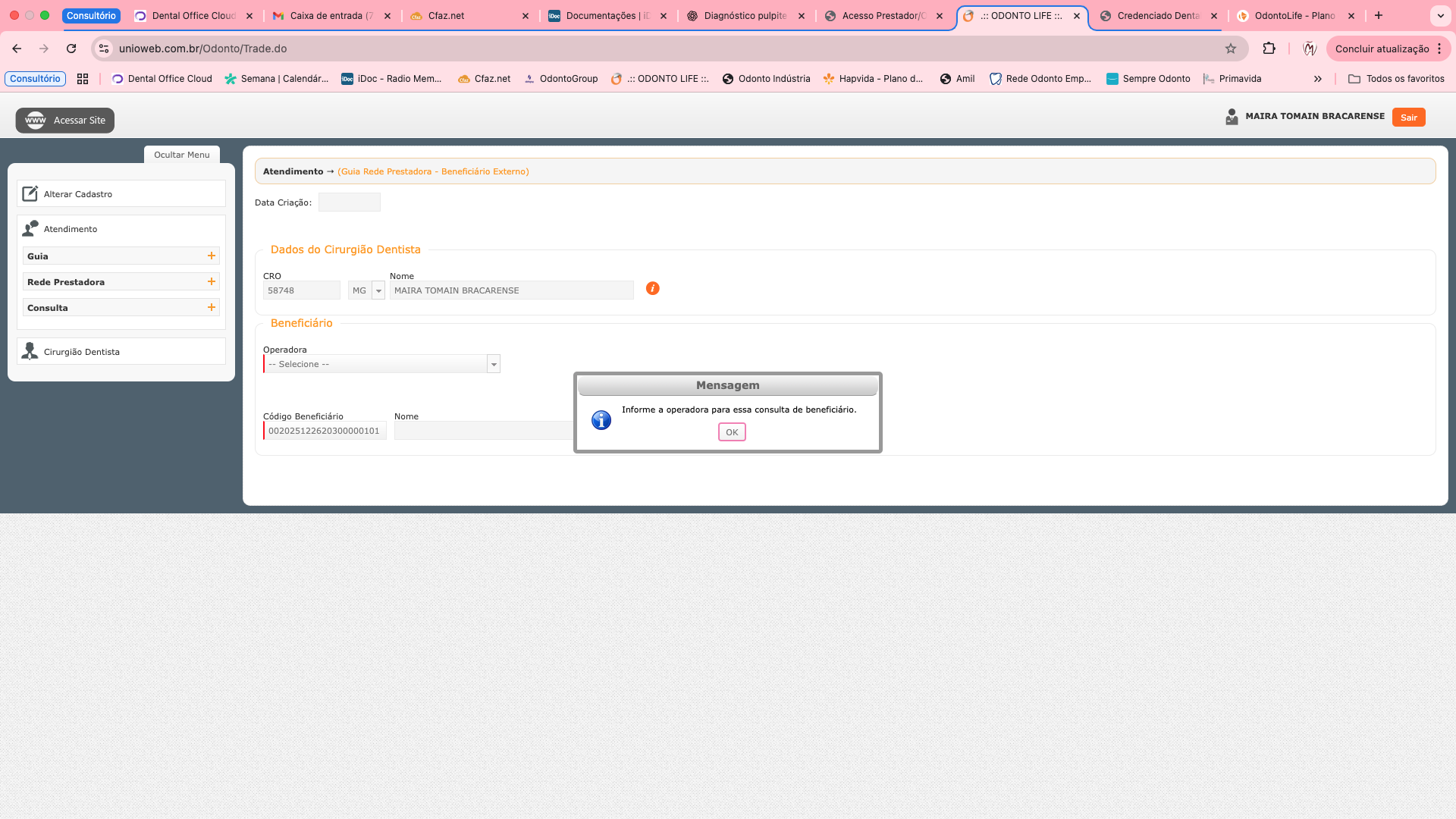Screen dimensions: 1456x819
Task: Click the orange info icon beside Nome
Action: coord(652,288)
